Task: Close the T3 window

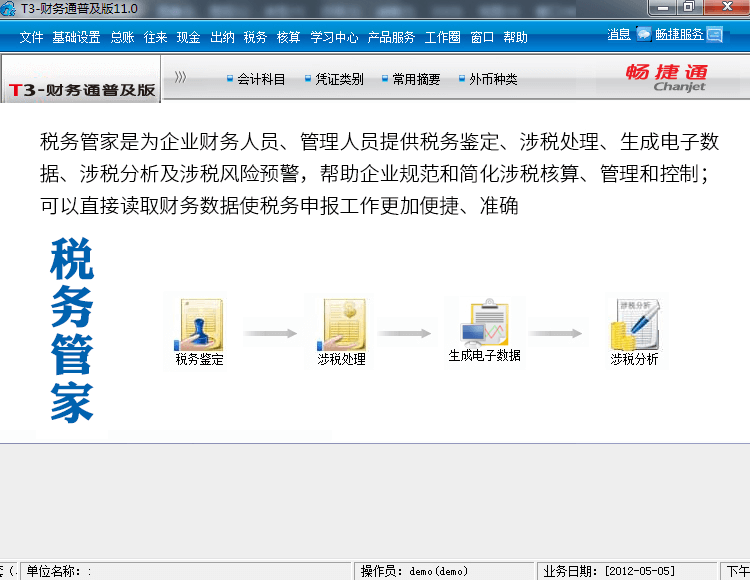Action: [x=727, y=7]
